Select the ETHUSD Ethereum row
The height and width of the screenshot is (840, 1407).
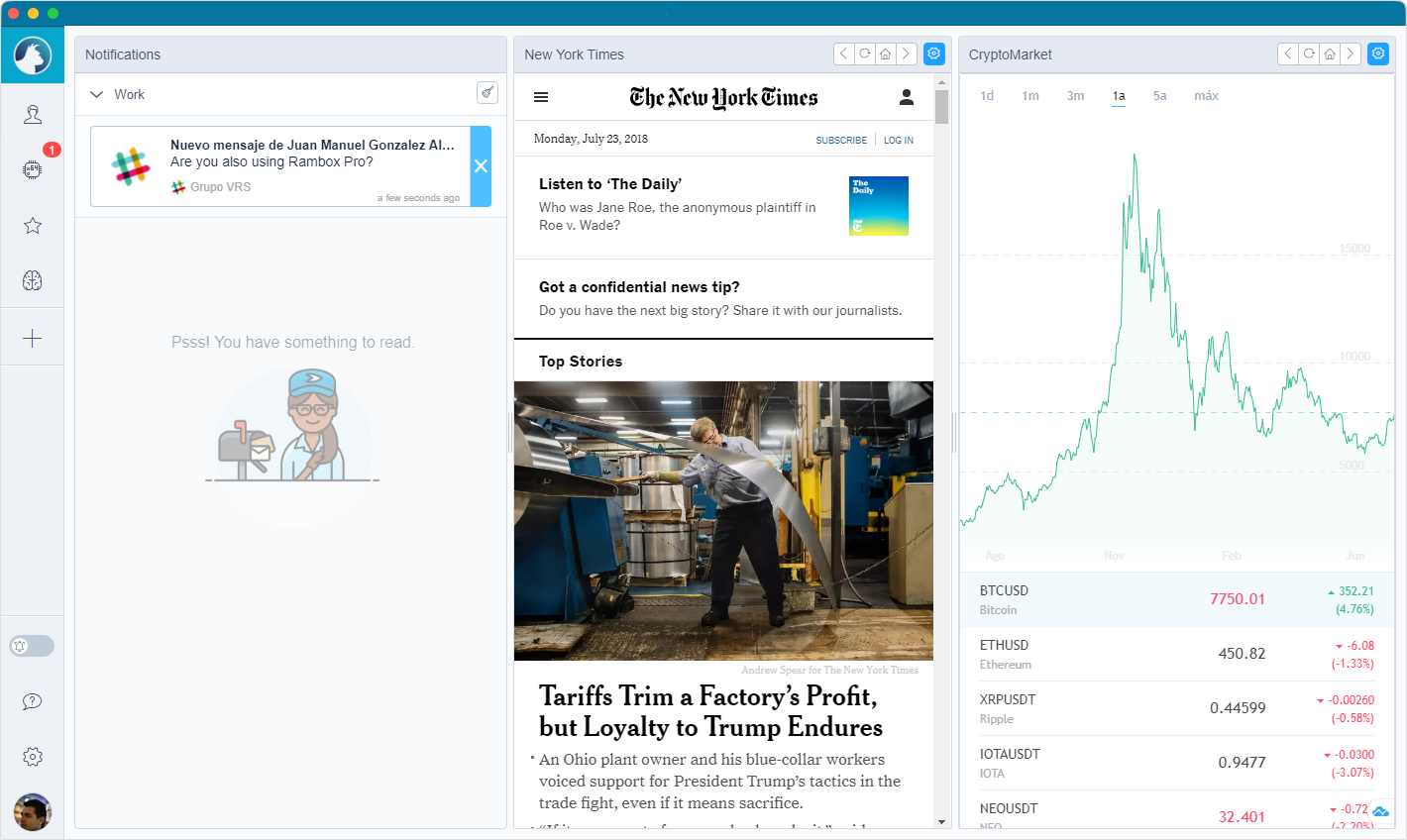coord(1176,654)
